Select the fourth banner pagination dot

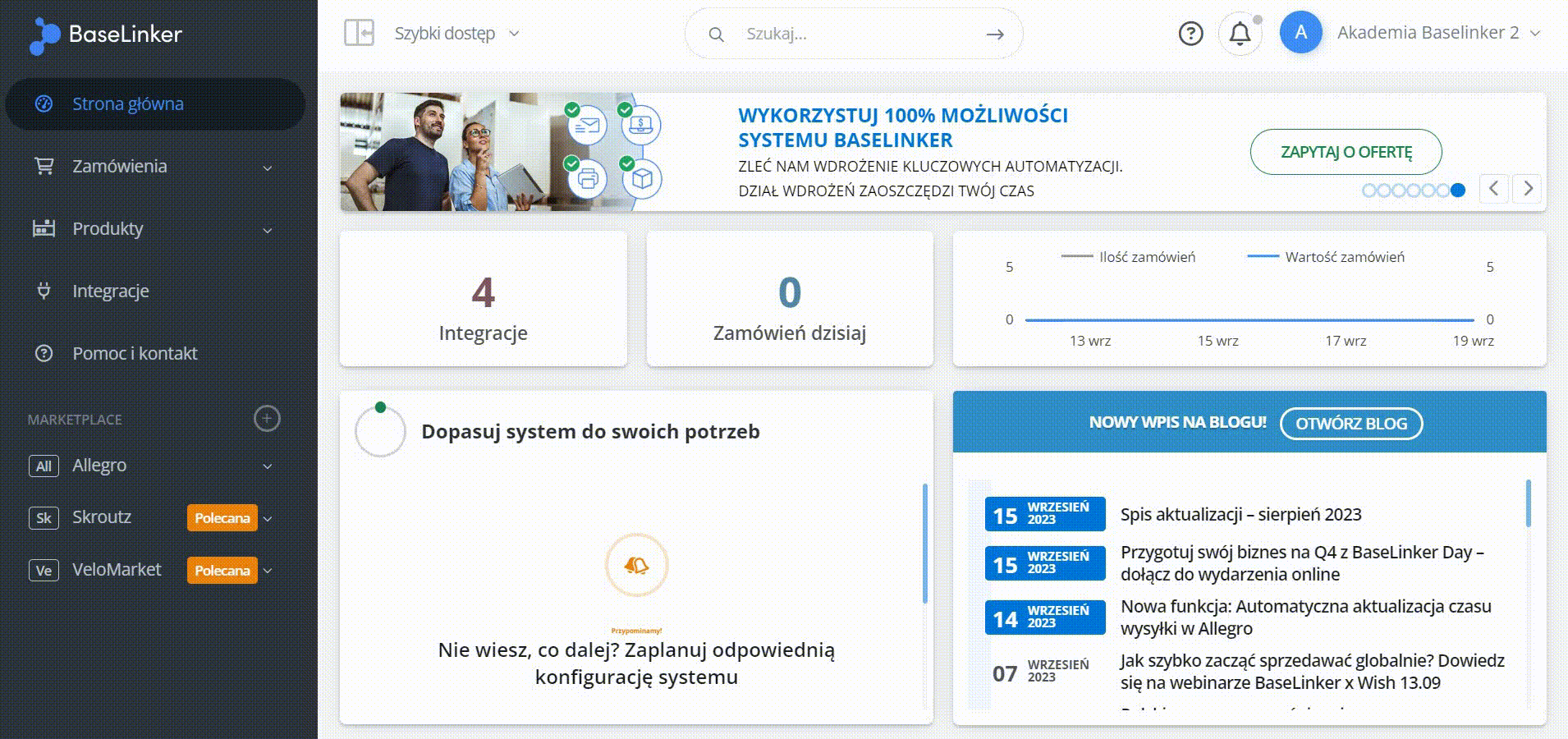1414,190
